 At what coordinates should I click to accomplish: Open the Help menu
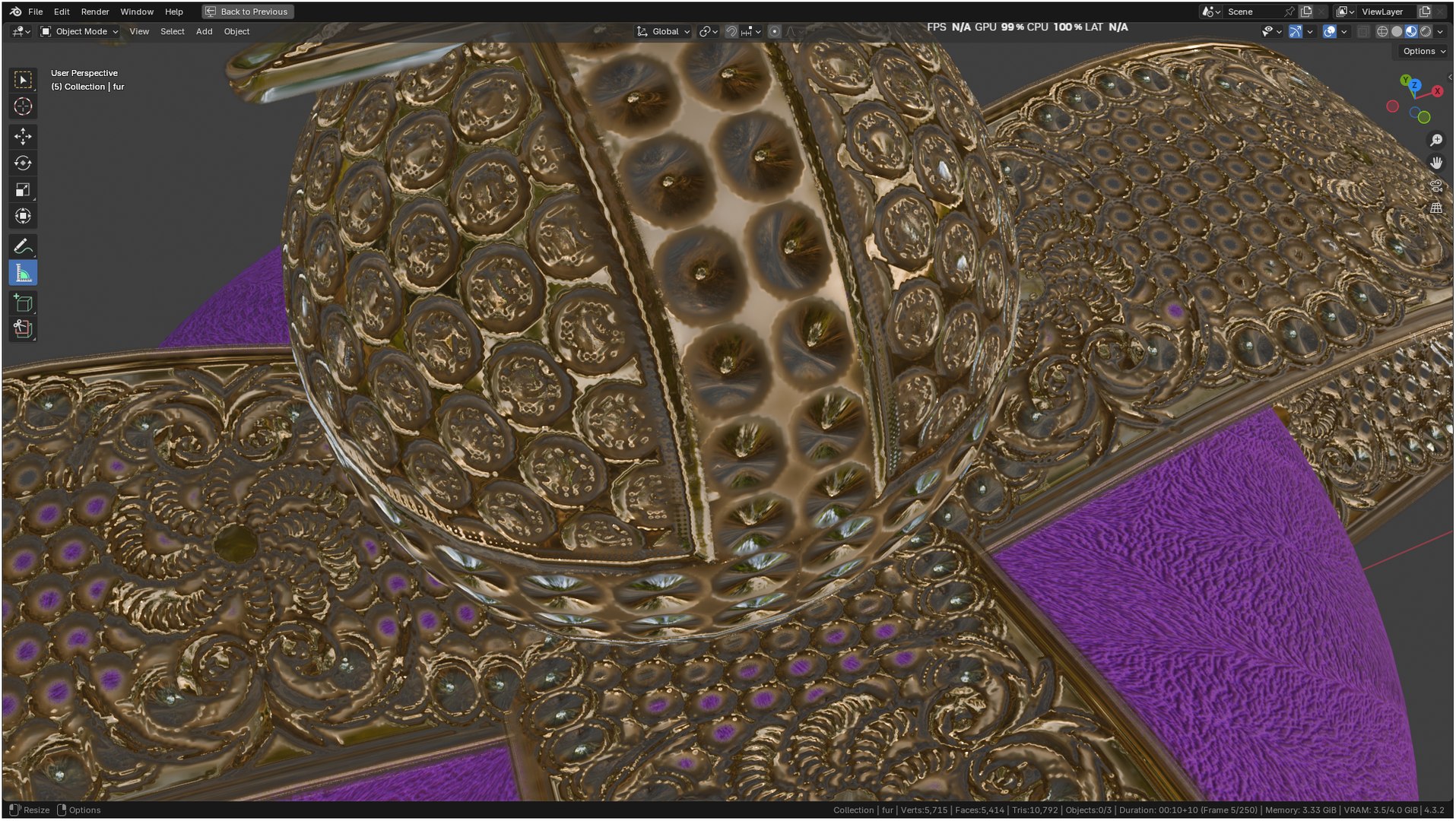pyautogui.click(x=174, y=11)
